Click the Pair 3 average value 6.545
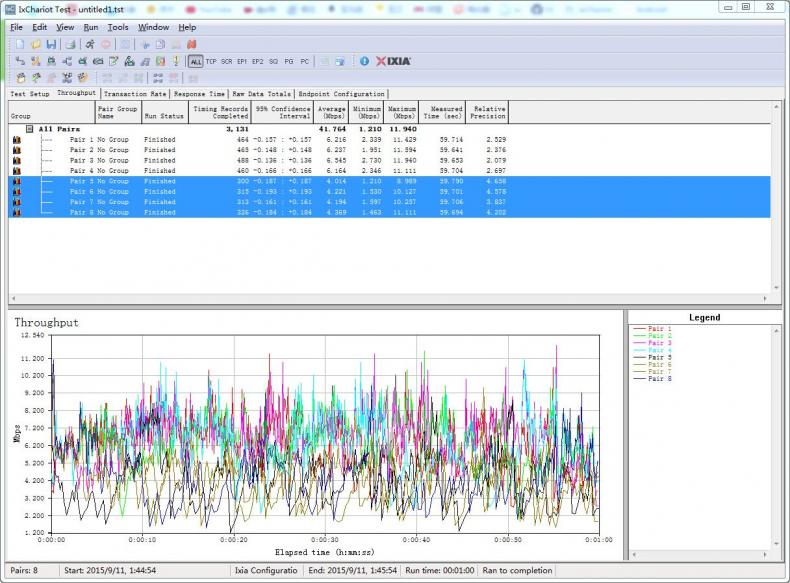 pos(336,160)
